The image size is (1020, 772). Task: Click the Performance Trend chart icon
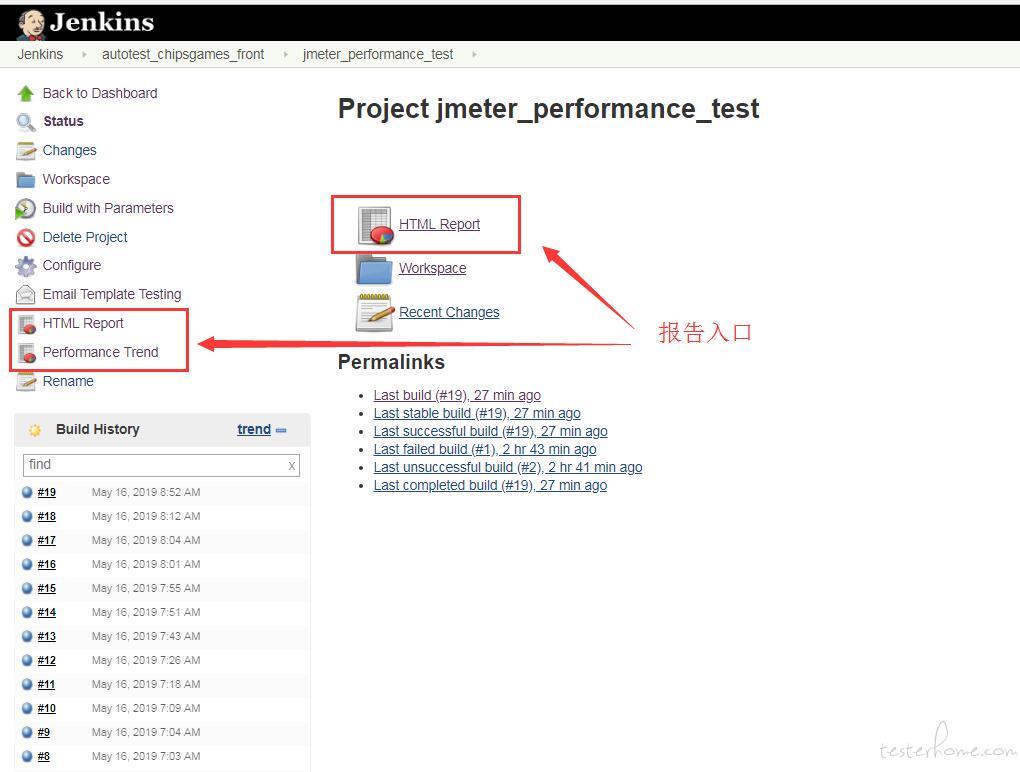27,353
